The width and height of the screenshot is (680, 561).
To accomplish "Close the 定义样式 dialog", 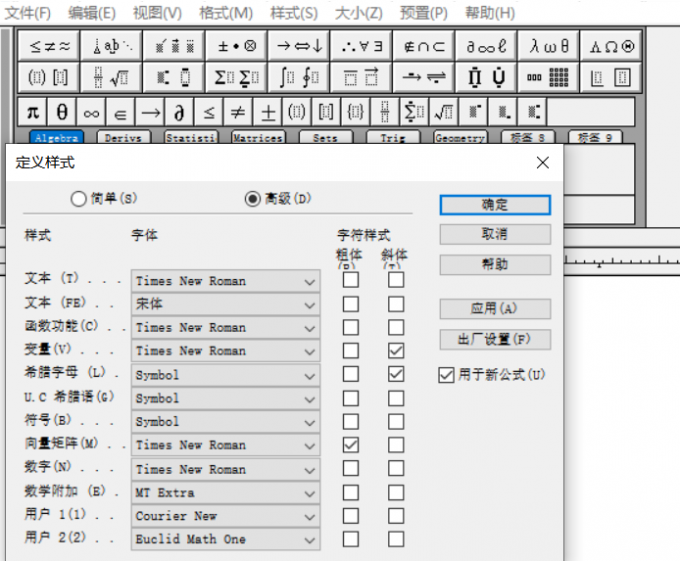I will (x=543, y=163).
